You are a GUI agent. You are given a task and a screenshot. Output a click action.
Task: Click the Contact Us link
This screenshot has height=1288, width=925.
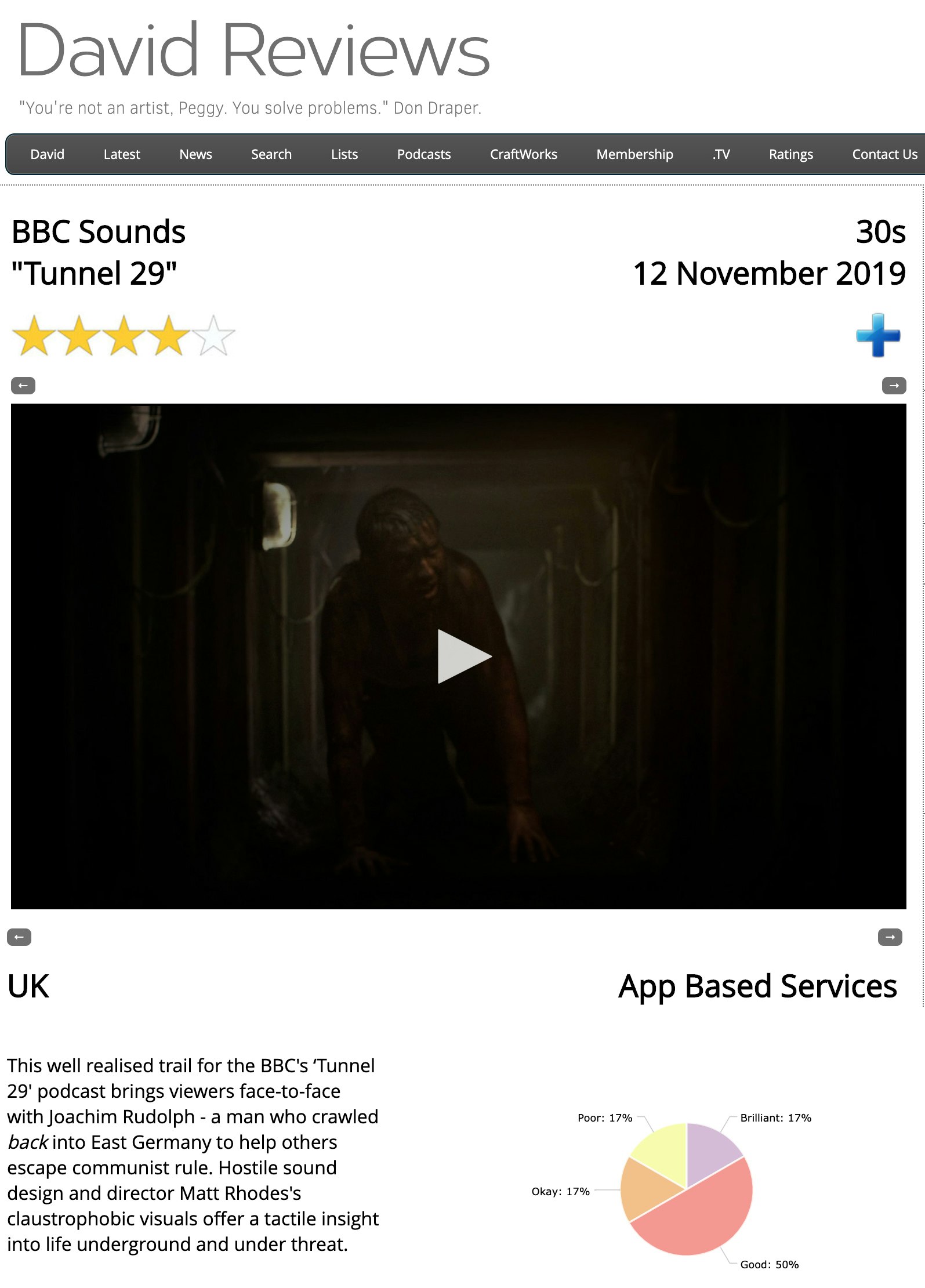click(885, 154)
